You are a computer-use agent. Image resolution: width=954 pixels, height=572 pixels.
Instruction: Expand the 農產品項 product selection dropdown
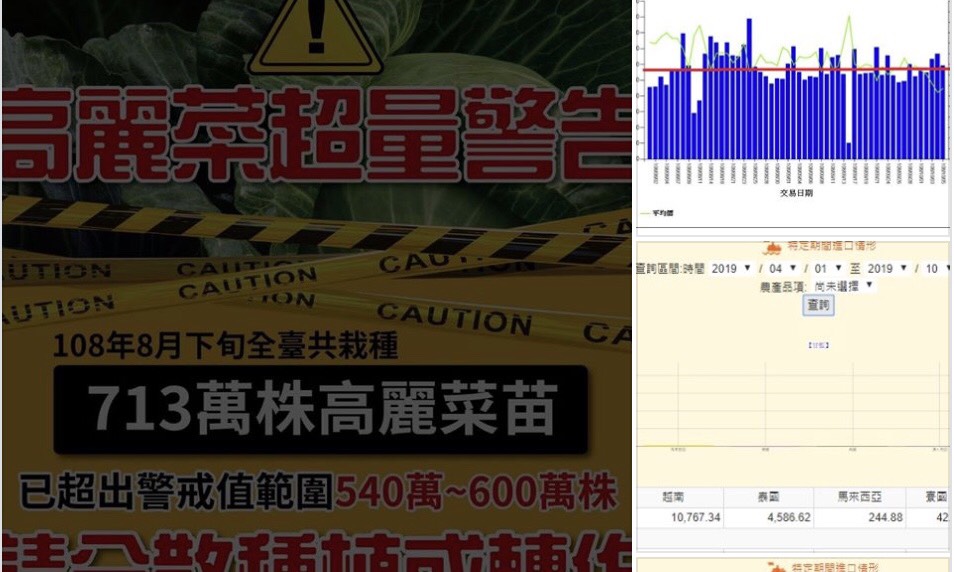843,285
